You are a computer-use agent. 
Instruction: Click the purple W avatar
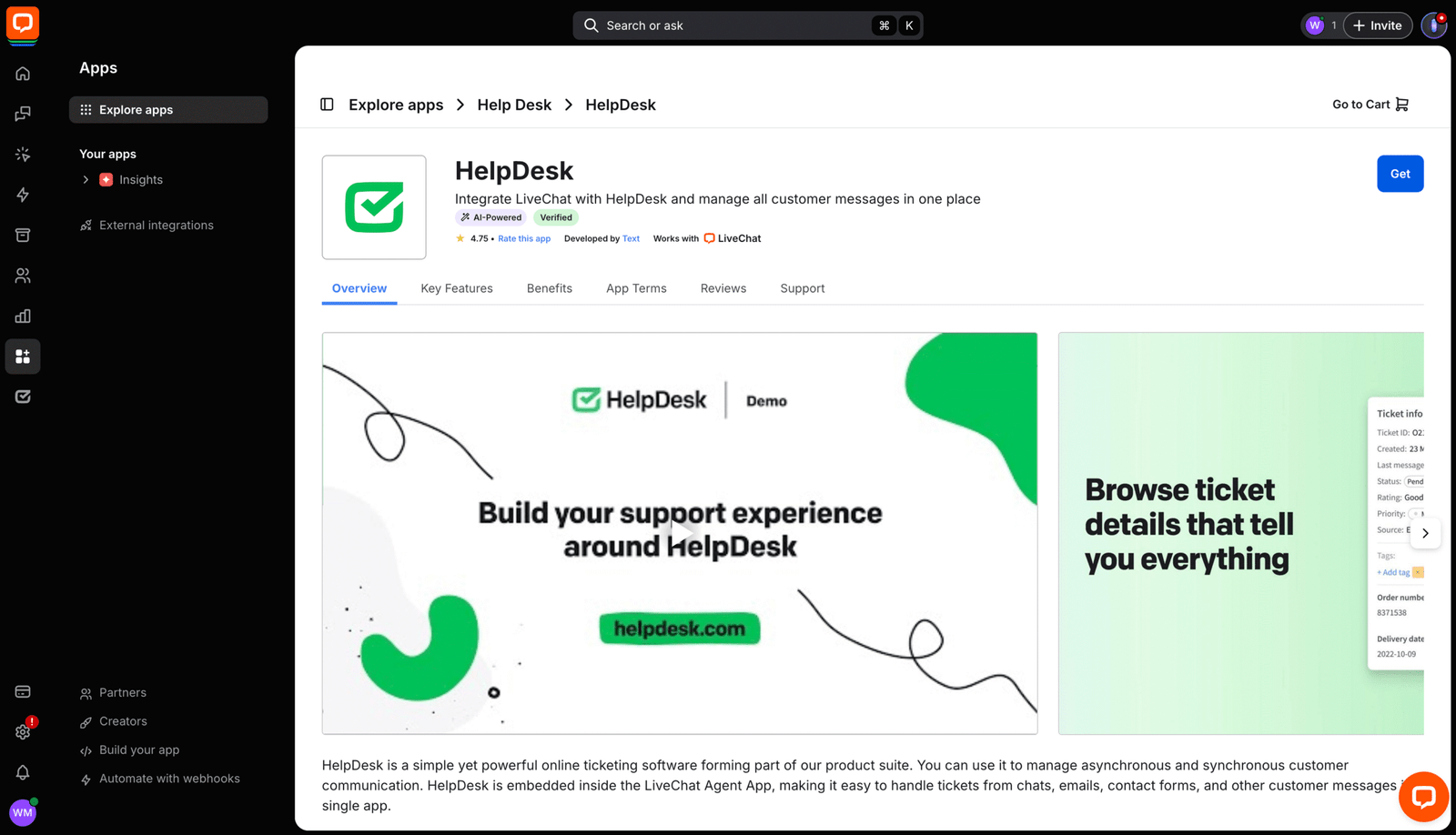(x=1314, y=25)
